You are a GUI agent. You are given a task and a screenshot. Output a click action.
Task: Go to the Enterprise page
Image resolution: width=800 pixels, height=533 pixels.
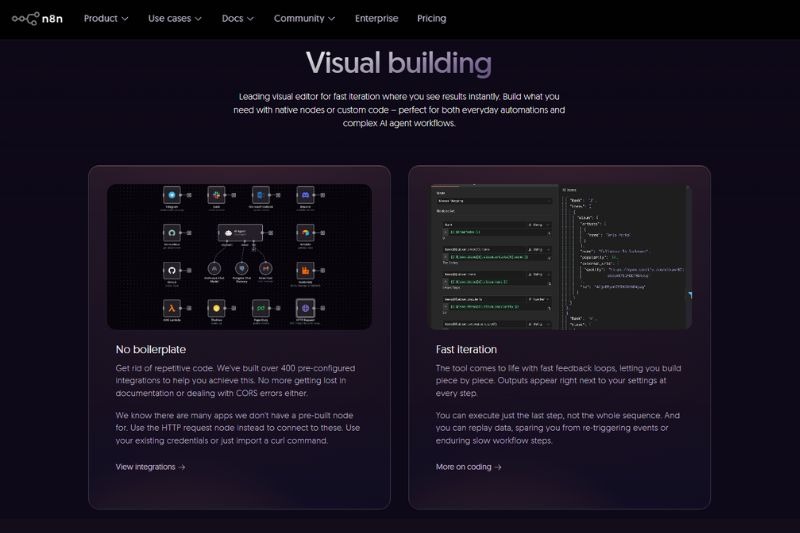(376, 18)
